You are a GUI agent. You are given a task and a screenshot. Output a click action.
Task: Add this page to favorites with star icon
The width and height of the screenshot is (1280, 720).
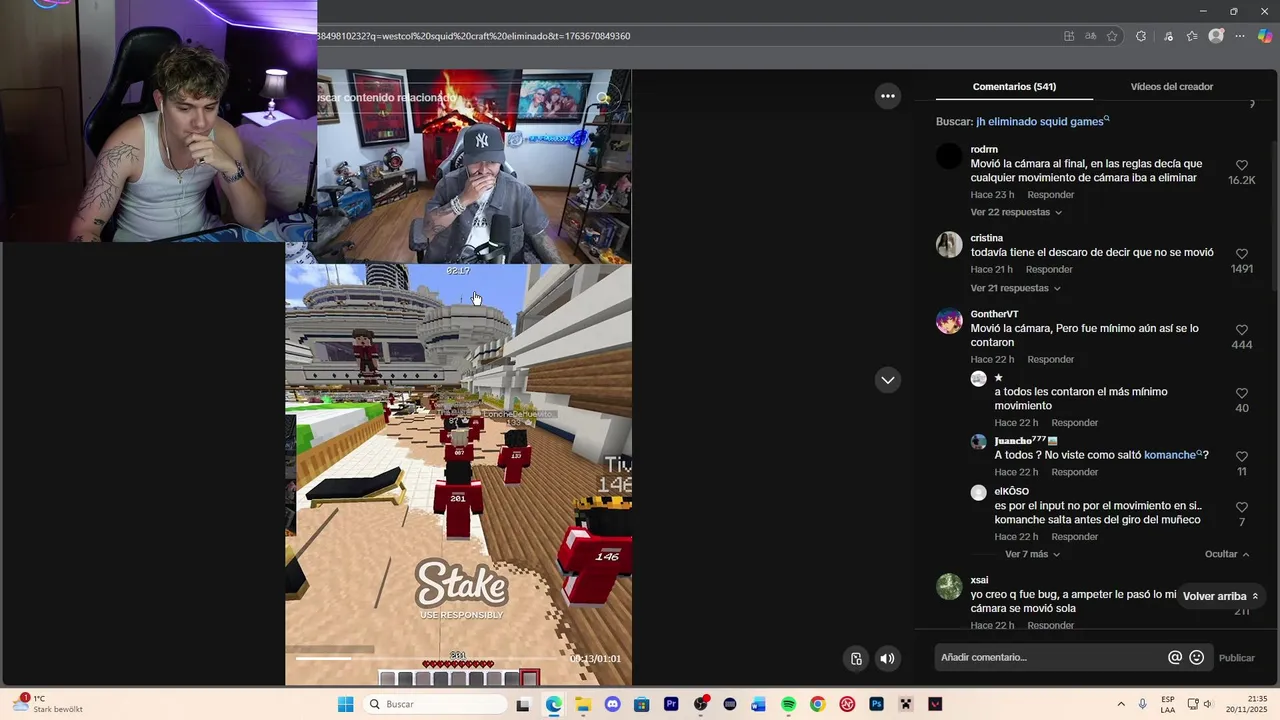[x=1112, y=36]
